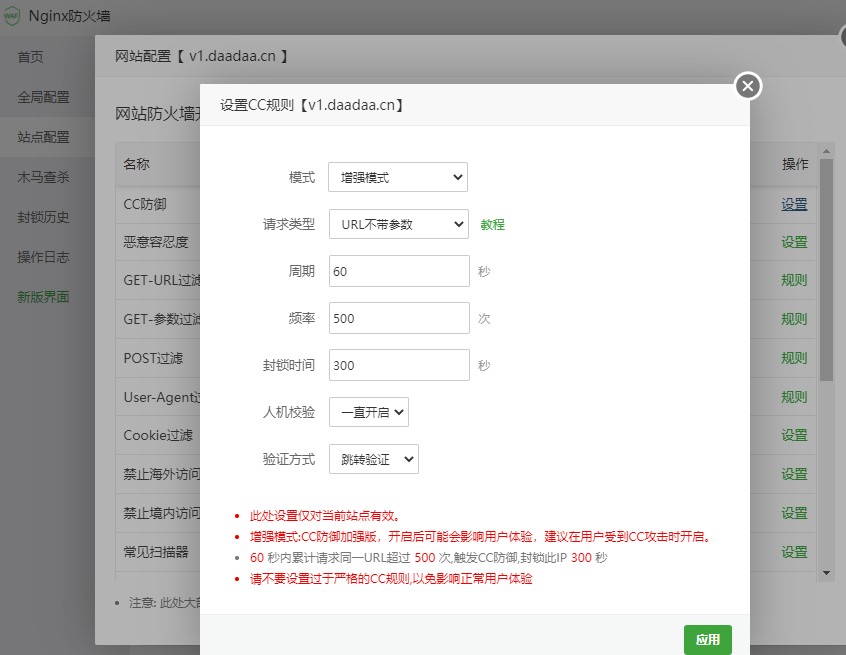The width and height of the screenshot is (846, 655).
Task: Switch to 新版界面 in the sidebar
Action: pos(43,297)
